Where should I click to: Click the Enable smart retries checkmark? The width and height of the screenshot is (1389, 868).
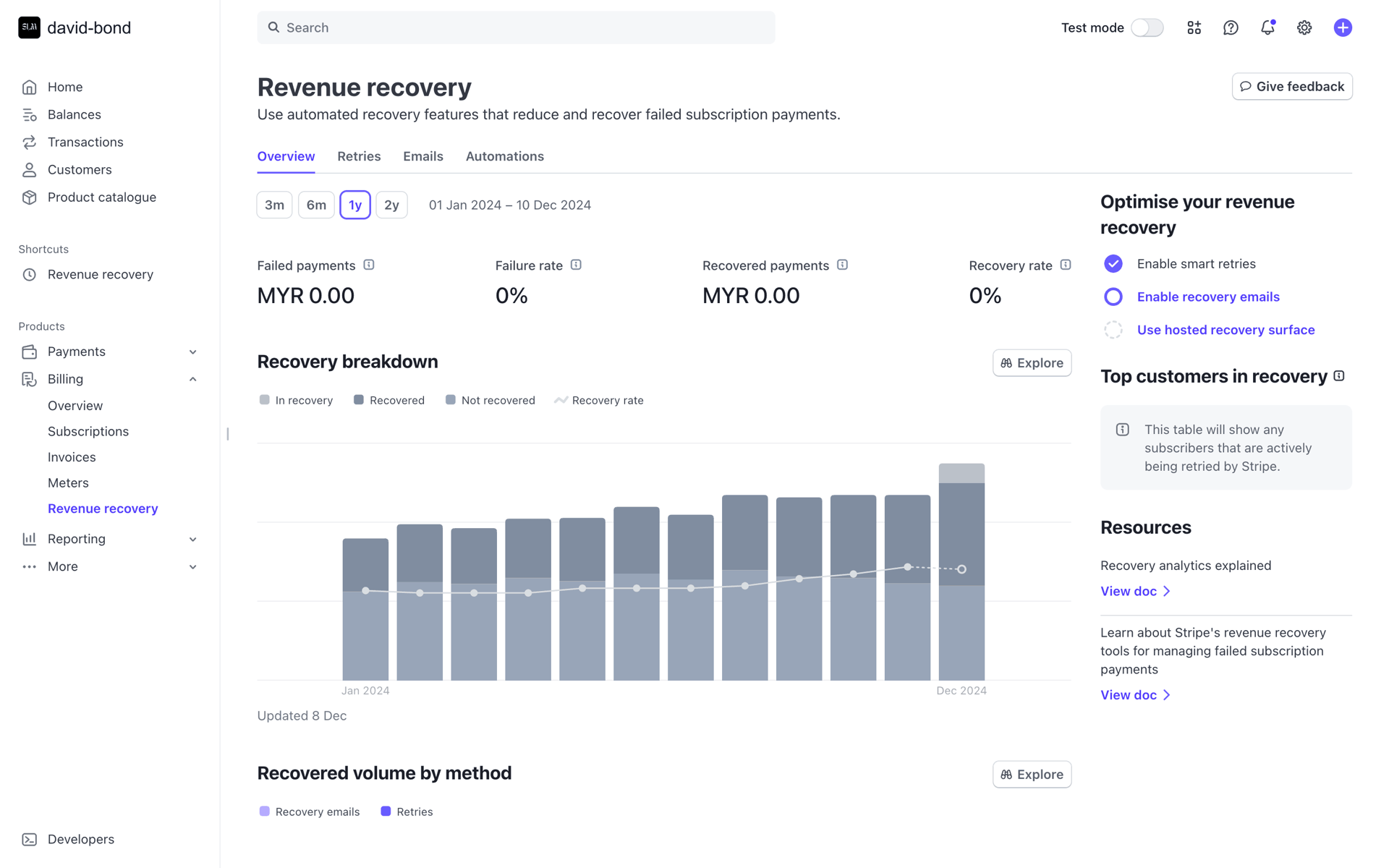(1113, 264)
